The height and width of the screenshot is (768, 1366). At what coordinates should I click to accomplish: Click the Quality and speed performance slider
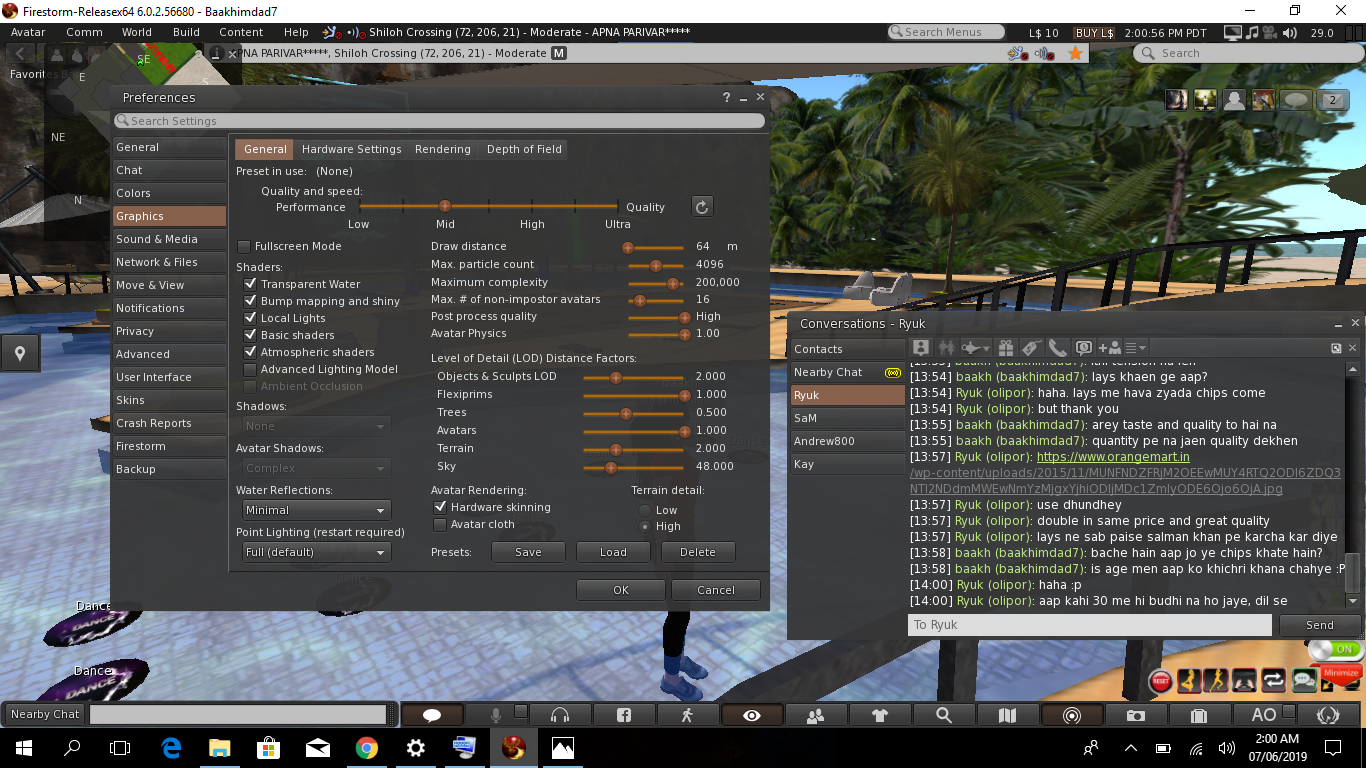pyautogui.click(x=489, y=206)
